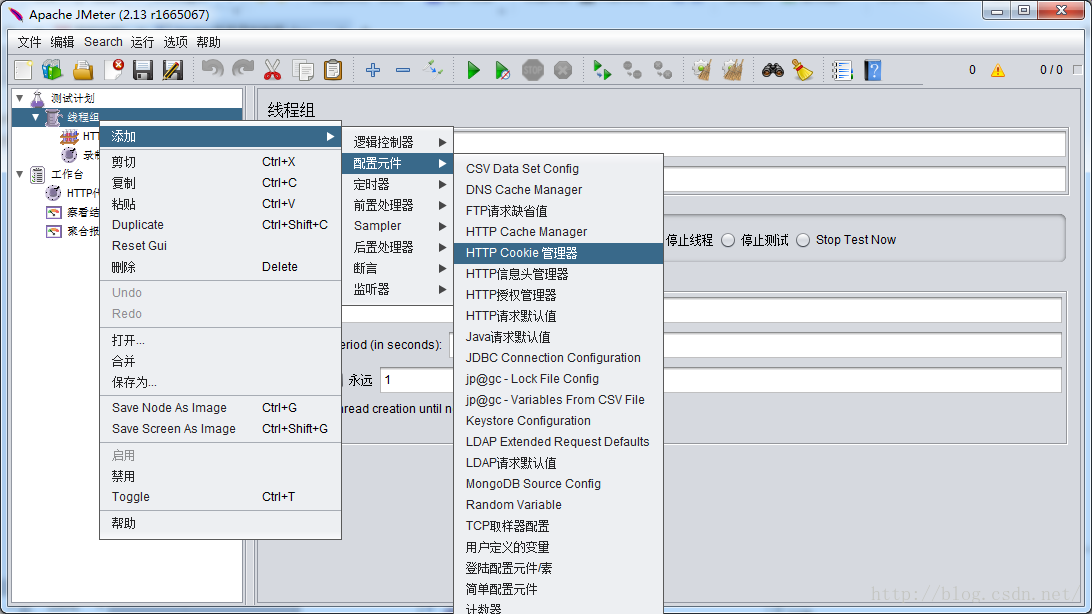Click 删除 in context menu

tap(220, 267)
